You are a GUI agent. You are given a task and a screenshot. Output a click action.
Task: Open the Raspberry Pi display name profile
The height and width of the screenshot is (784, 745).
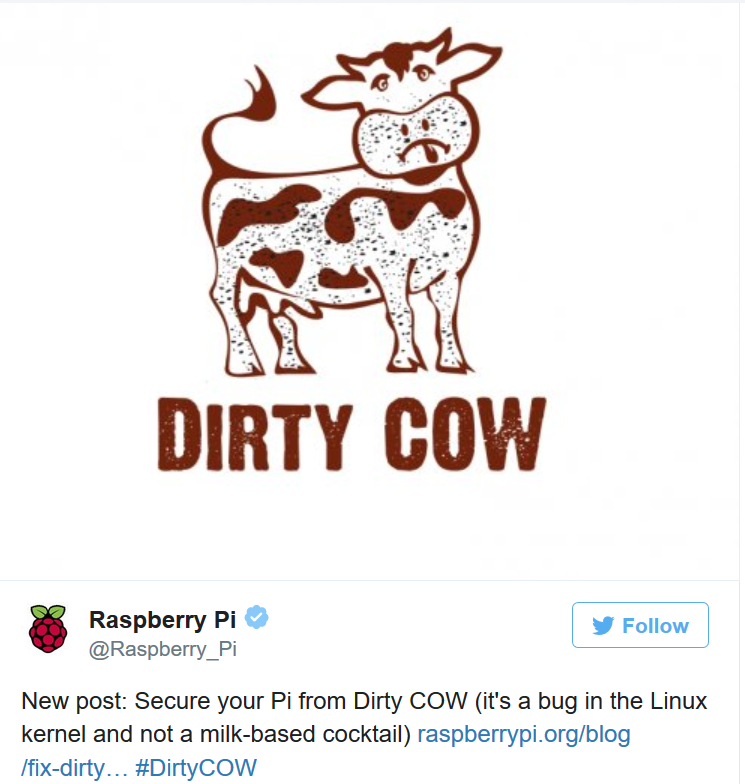(162, 620)
